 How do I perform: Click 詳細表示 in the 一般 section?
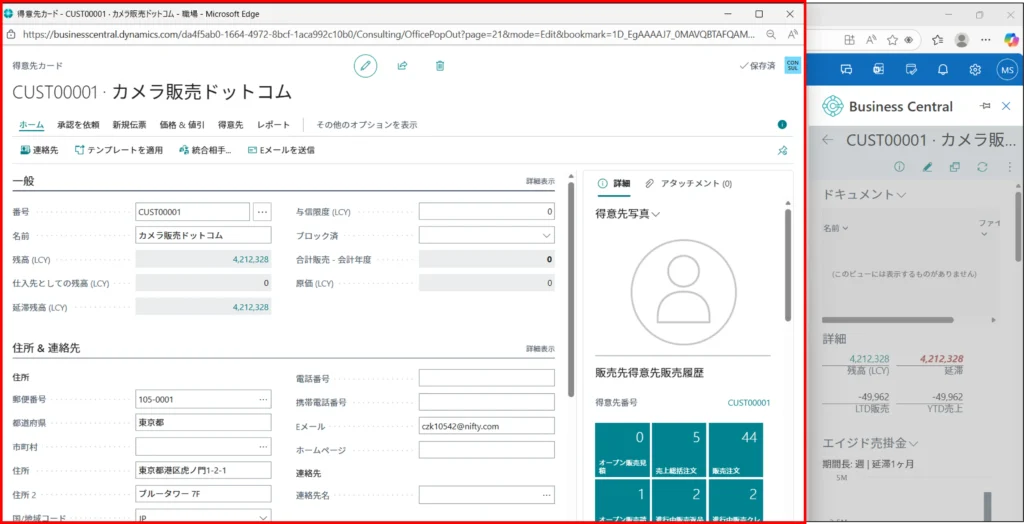coord(540,181)
